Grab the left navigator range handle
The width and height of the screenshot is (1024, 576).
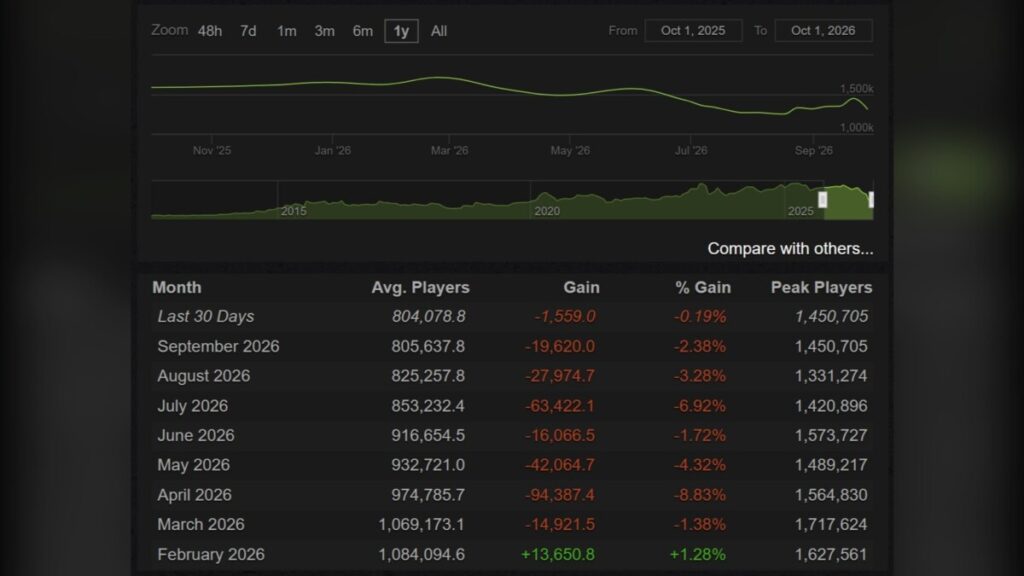point(822,199)
